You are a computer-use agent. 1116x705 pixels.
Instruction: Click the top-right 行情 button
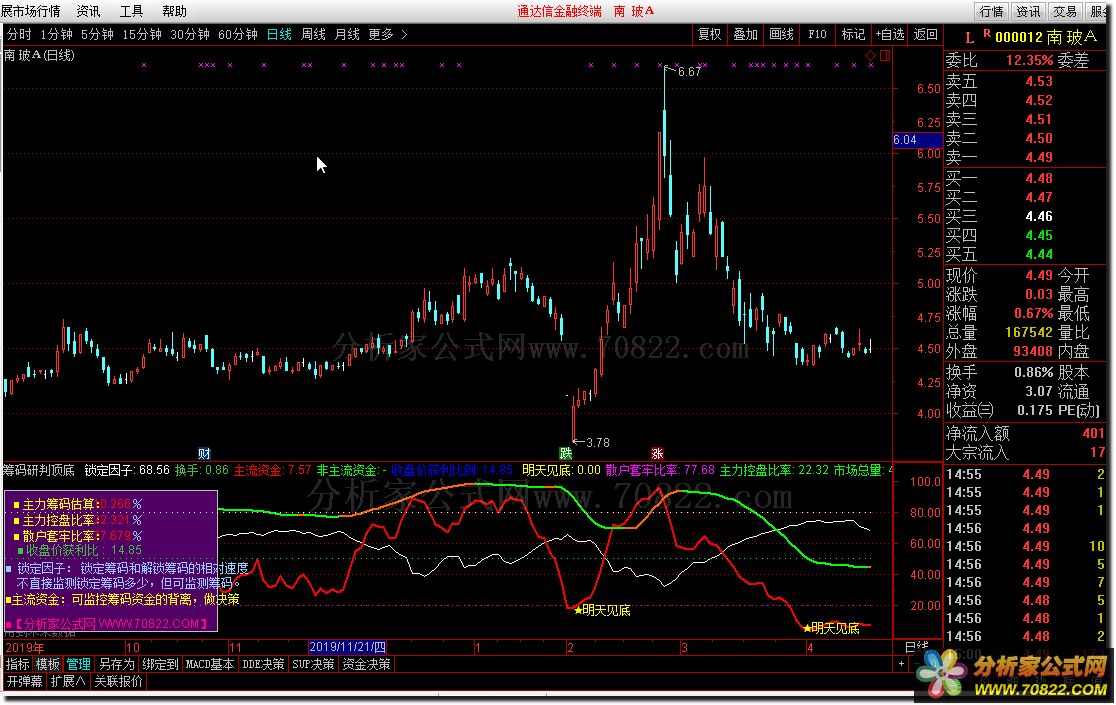tap(991, 11)
